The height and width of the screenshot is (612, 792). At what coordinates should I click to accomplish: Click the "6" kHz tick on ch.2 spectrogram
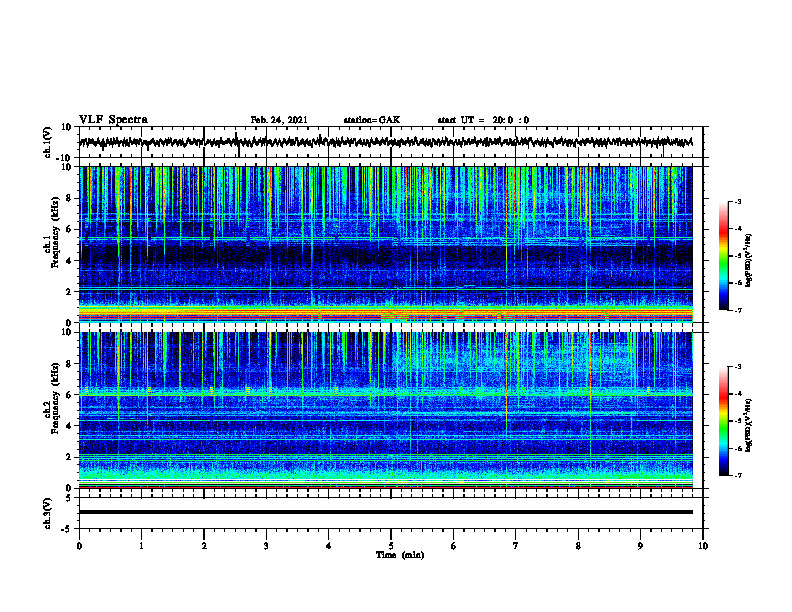click(x=69, y=395)
